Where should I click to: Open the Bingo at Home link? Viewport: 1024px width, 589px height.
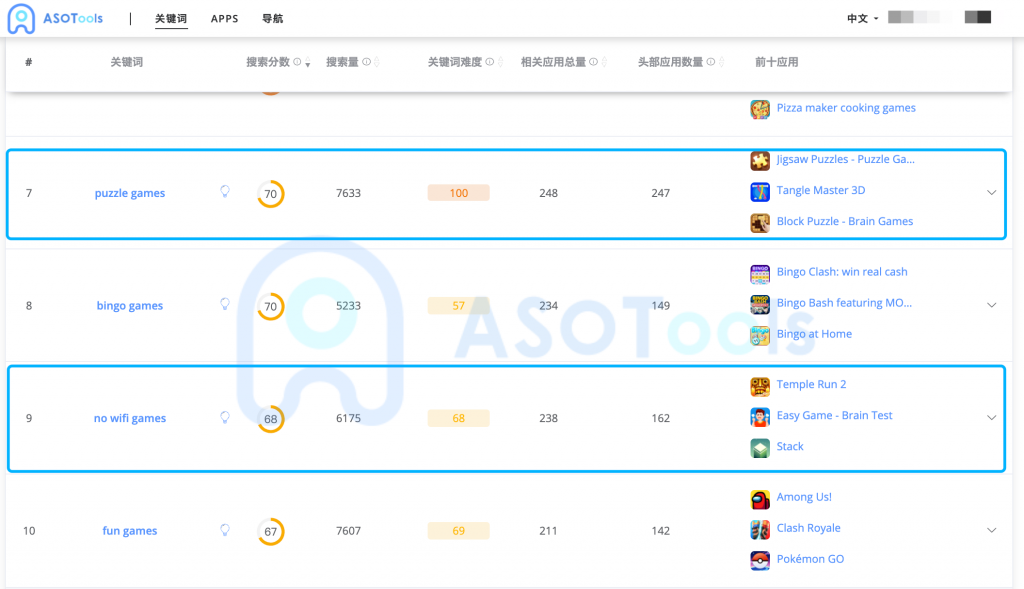coord(814,334)
